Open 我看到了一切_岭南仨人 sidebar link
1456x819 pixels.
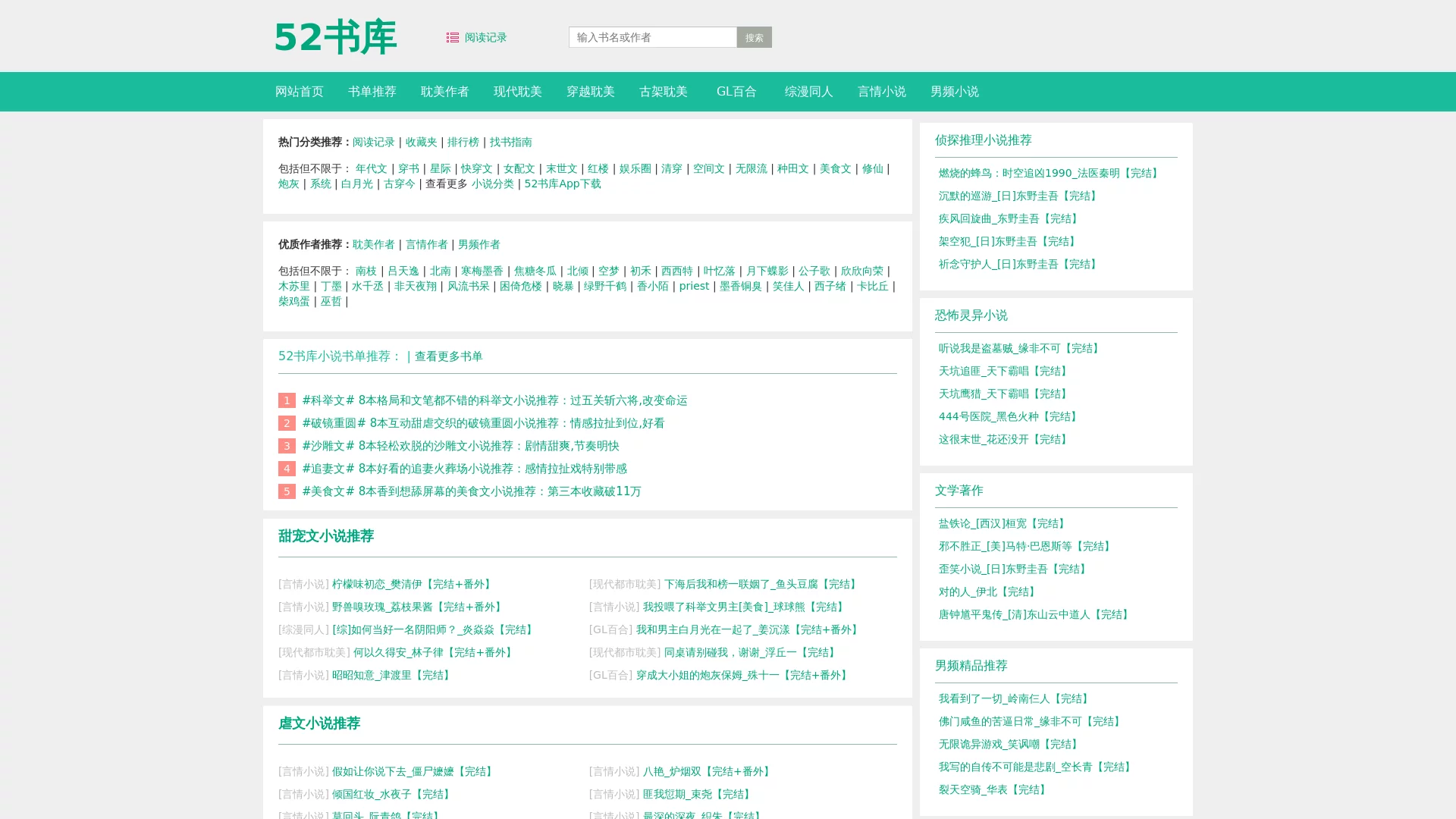tap(1015, 698)
